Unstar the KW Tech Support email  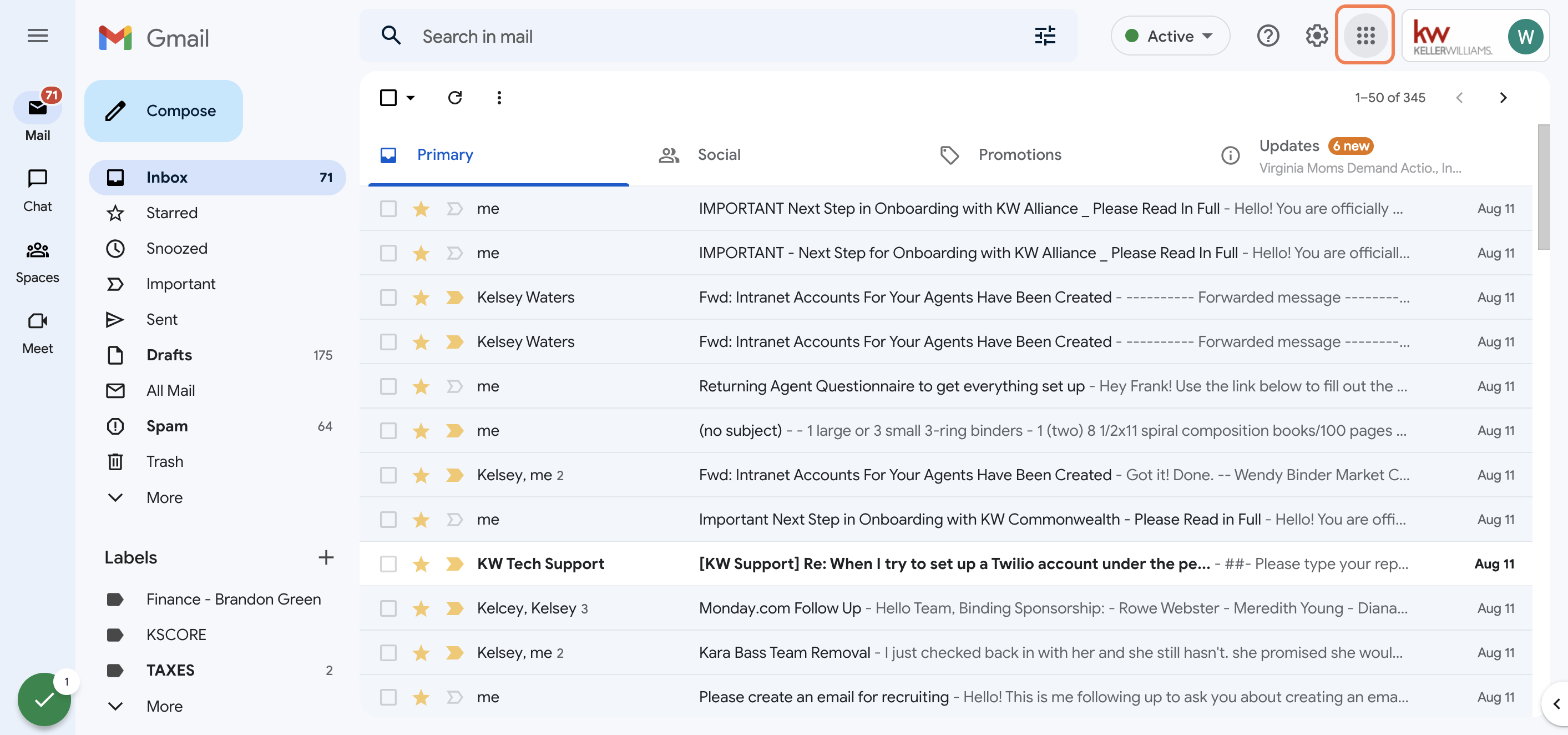click(421, 564)
